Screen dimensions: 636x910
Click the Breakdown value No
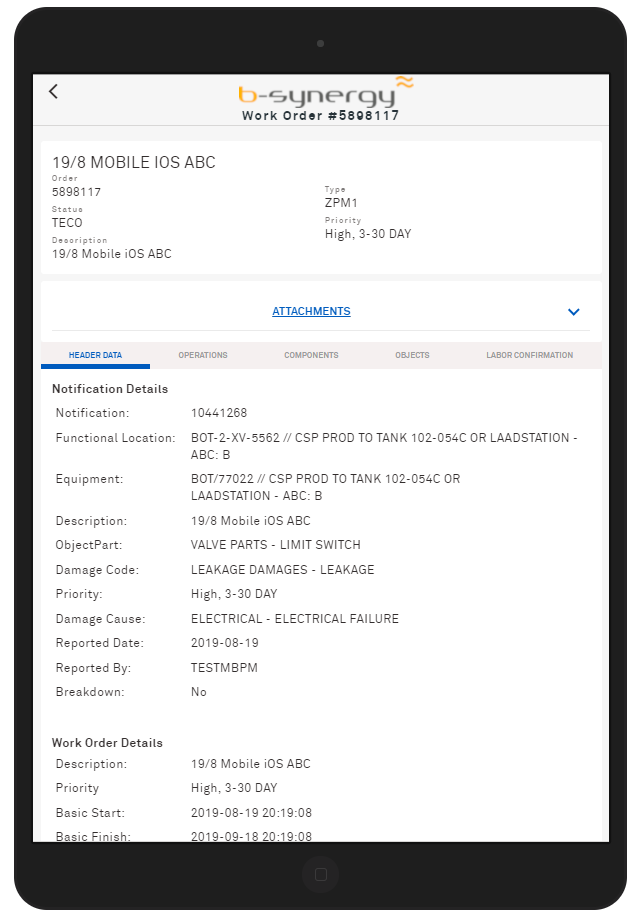198,692
